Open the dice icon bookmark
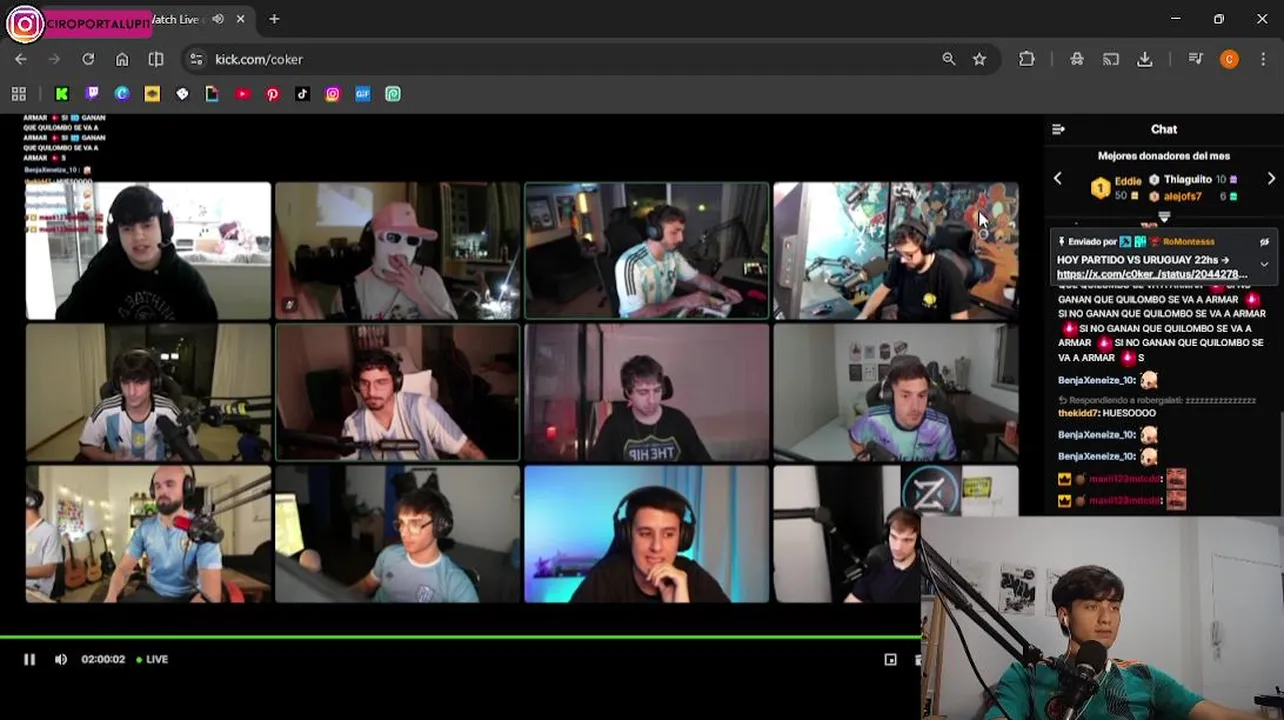The height and width of the screenshot is (720, 1284). [x=182, y=94]
